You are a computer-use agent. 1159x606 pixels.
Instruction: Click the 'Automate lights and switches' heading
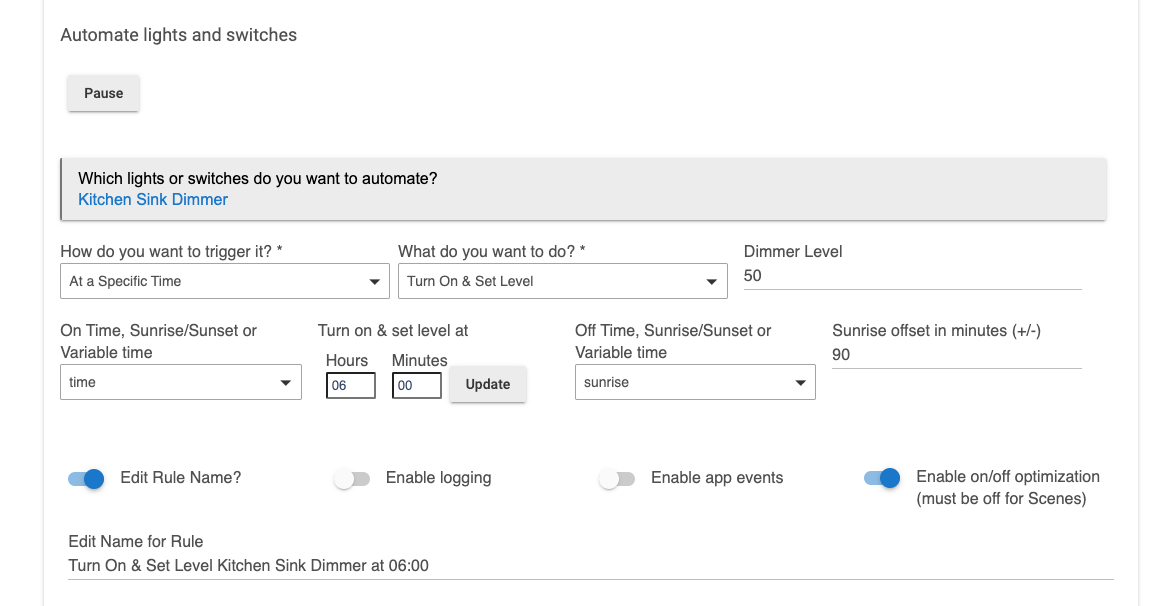(x=179, y=35)
